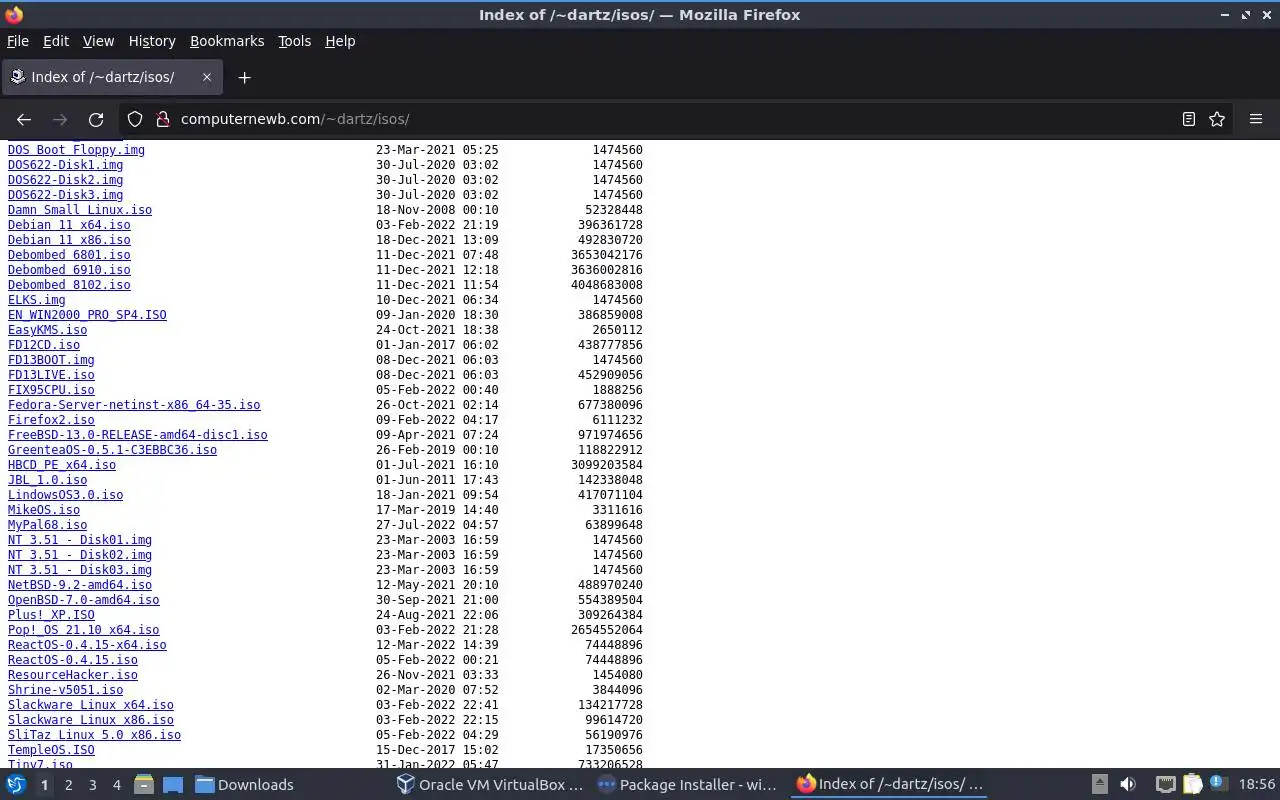Go back to the previous page

click(24, 119)
